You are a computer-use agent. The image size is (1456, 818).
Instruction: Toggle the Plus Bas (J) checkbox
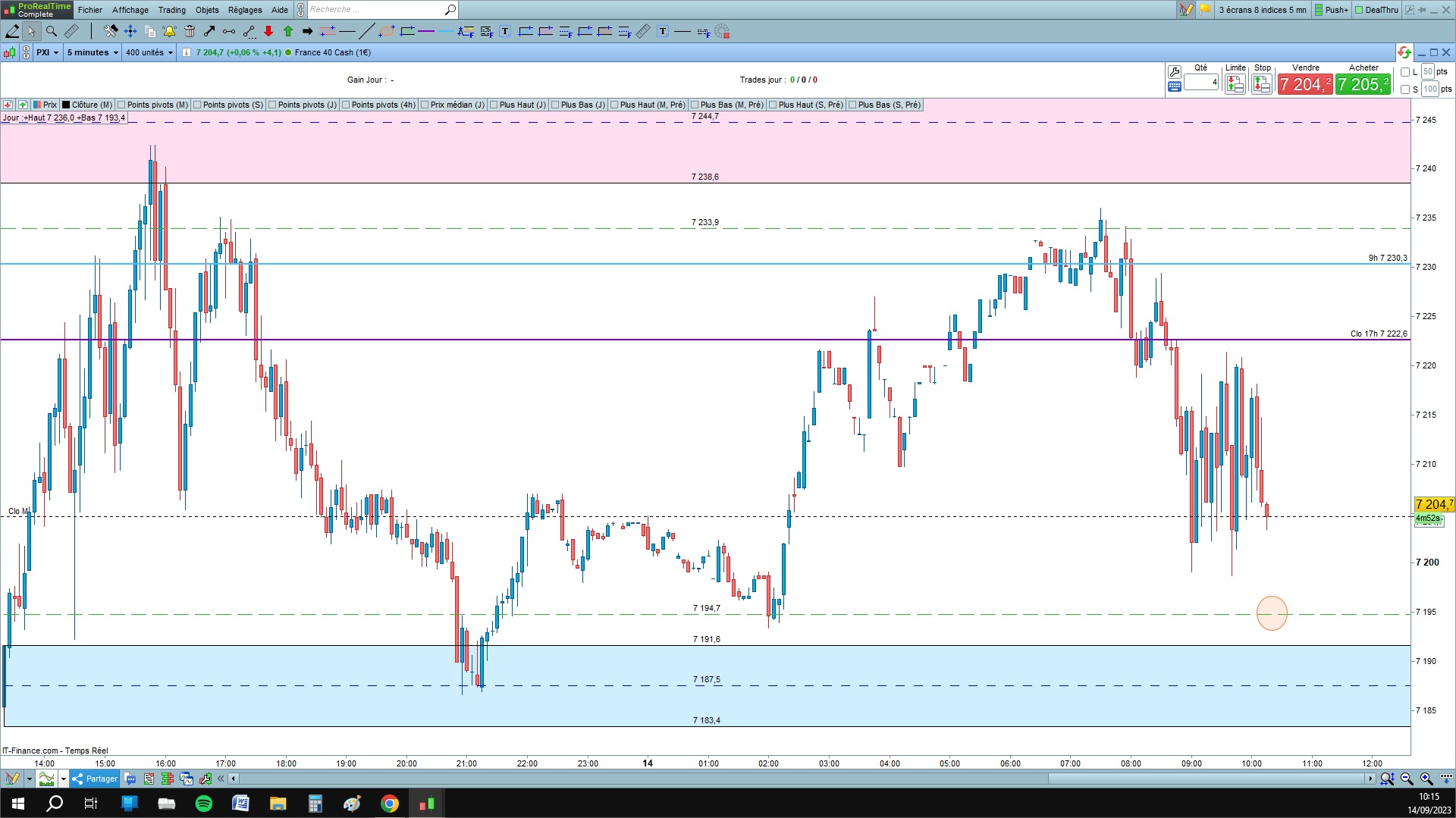click(555, 105)
